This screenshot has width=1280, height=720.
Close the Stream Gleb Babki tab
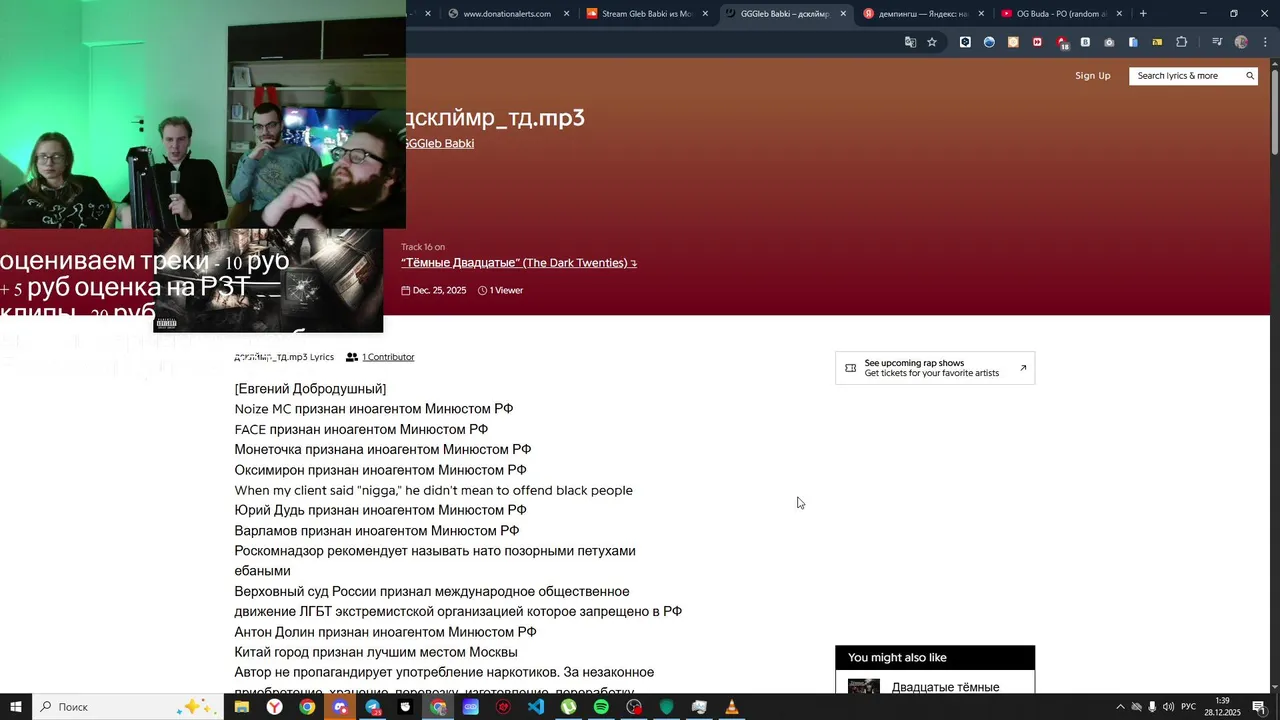tap(705, 14)
